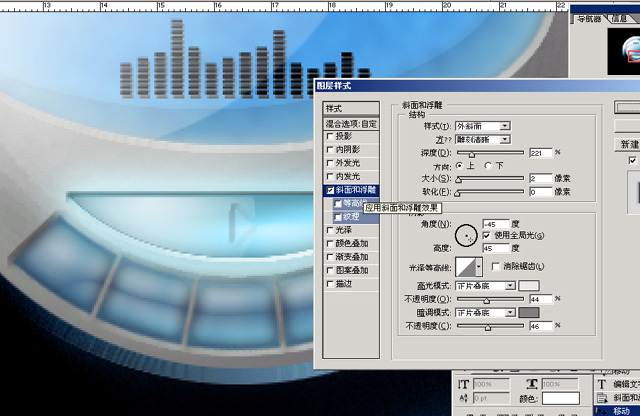Select the 上 direction radio button
The width and height of the screenshot is (640, 416).
(x=460, y=166)
